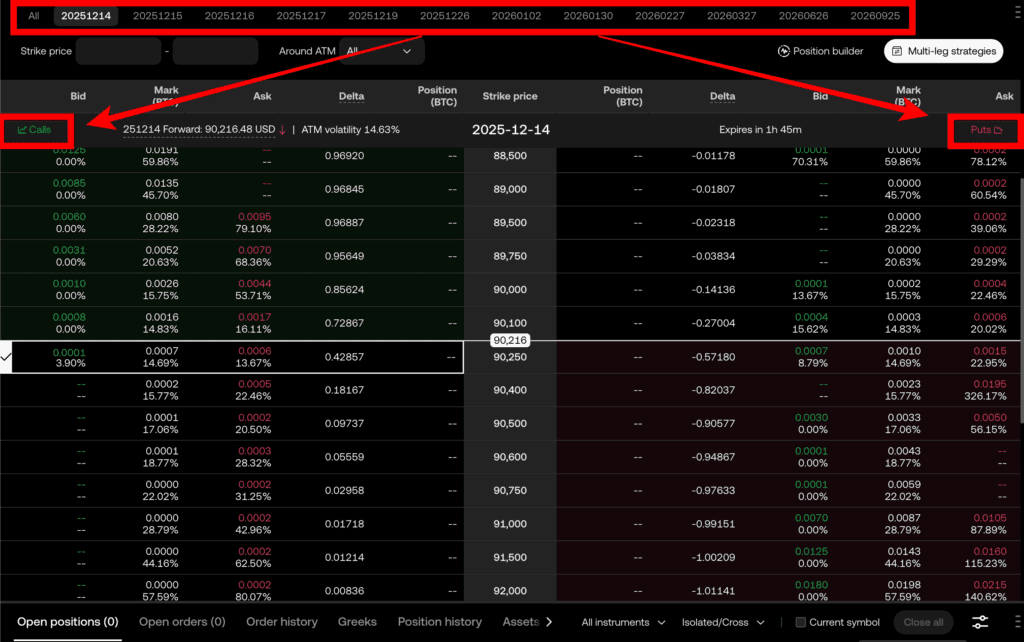Open the table settings sliders icon
Screen dimensions: 1024x642
pyautogui.click(x=981, y=622)
